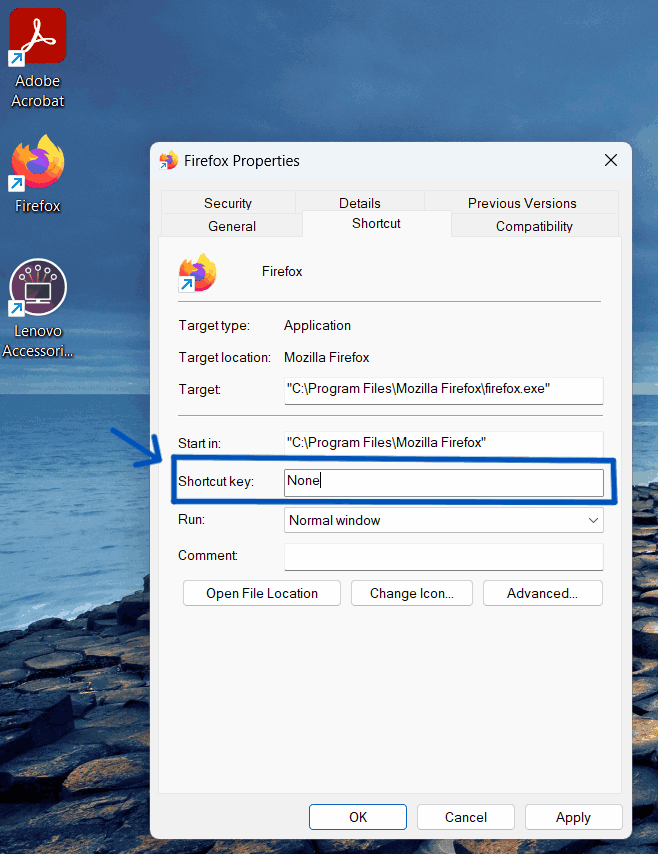This screenshot has height=854, width=658.
Task: Switch to the General tab
Action: [232, 225]
